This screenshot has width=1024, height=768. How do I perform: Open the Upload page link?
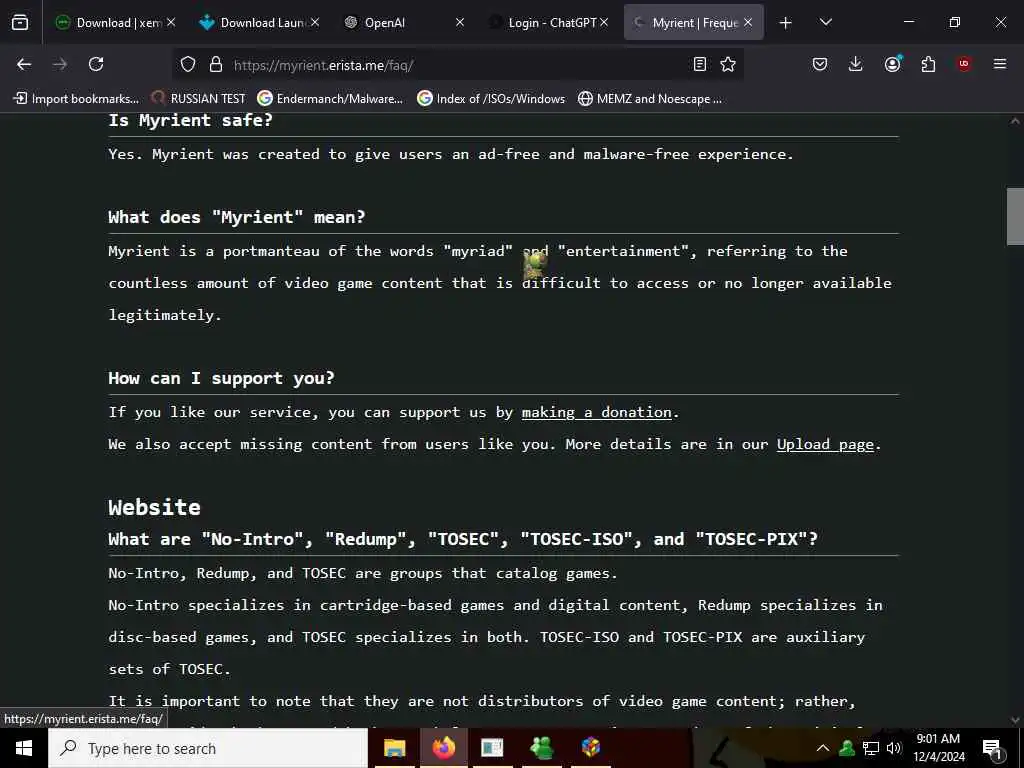point(825,444)
